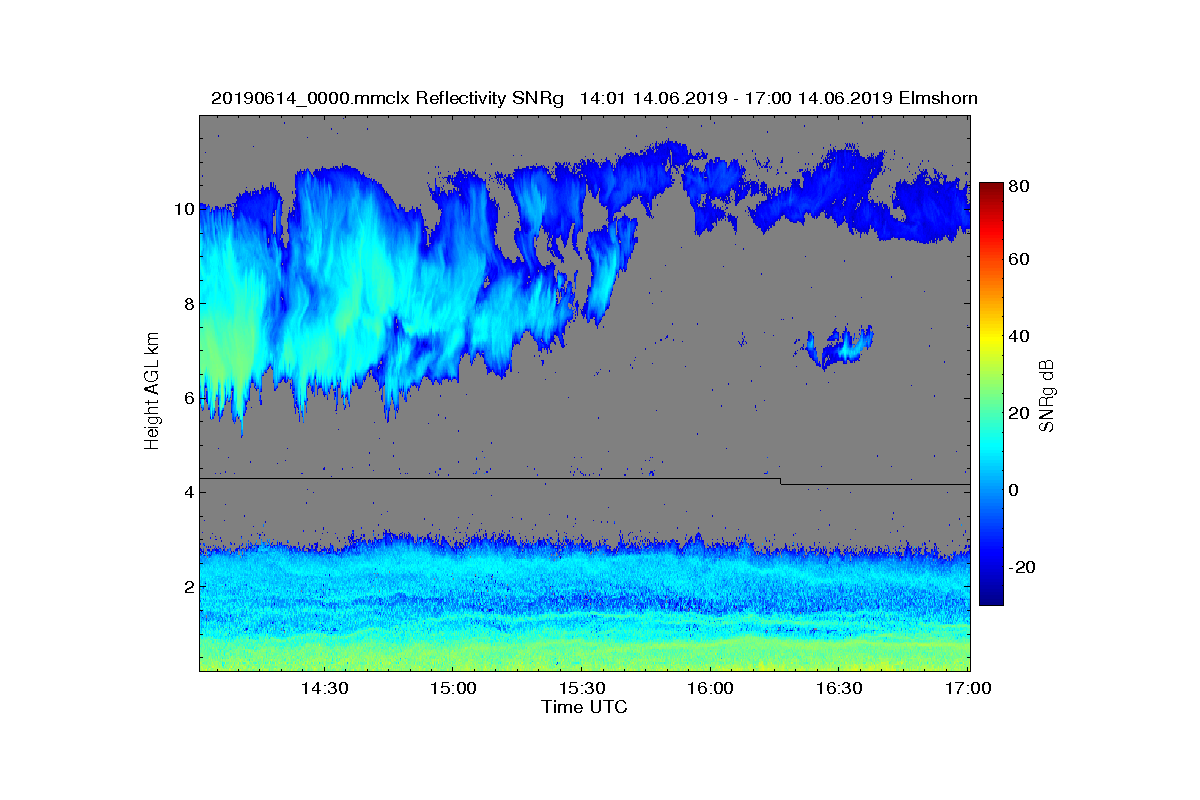
Task: Pick the dark red top of colorbar
Action: tap(991, 189)
